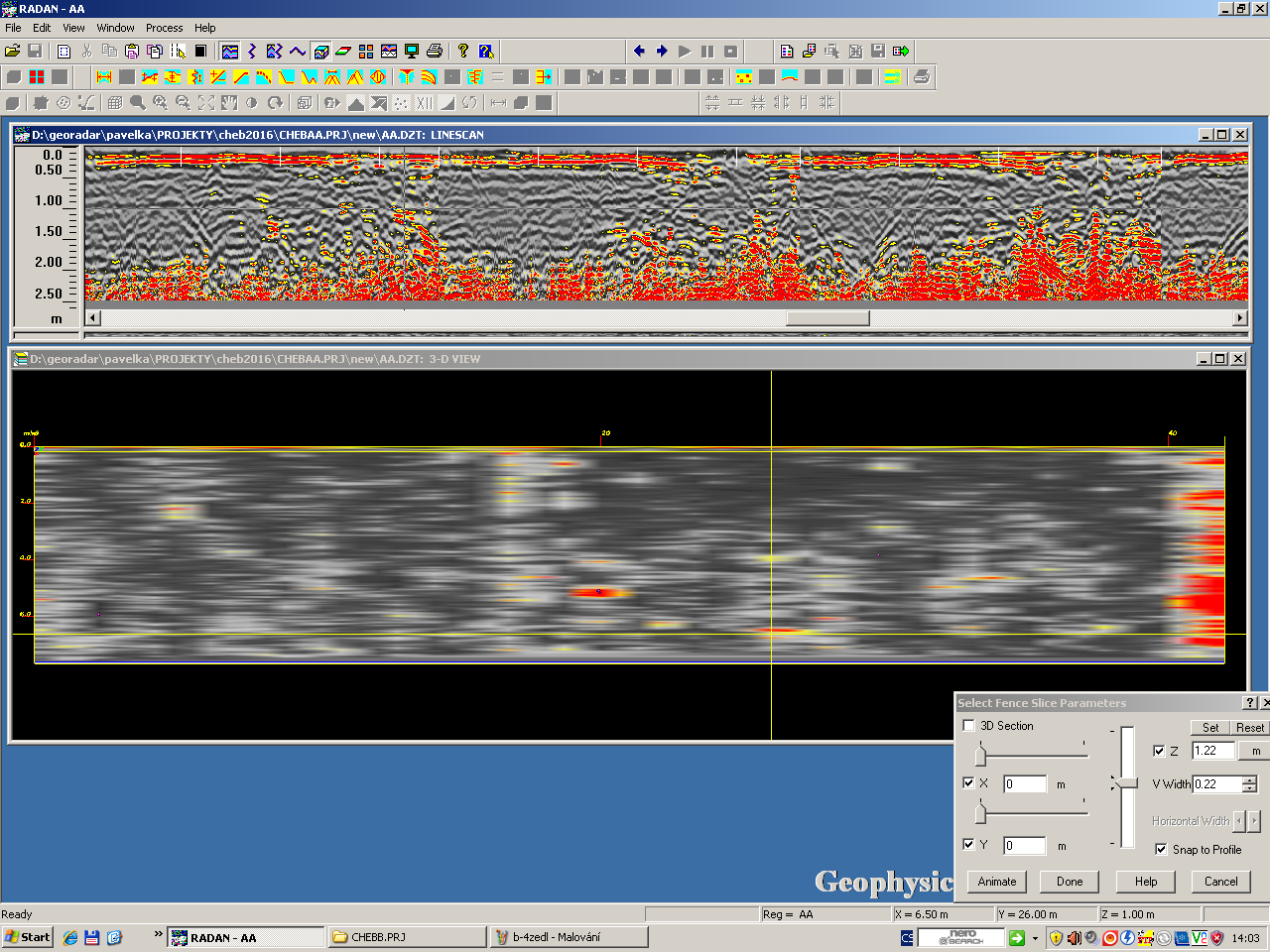
Task: Click the yellow icon with red dots
Action: [x=743, y=76]
